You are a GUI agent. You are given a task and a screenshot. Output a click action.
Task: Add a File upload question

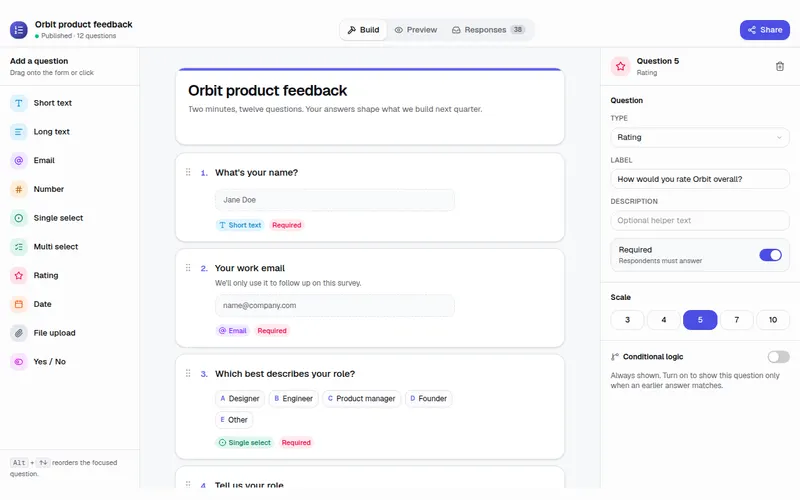coord(69,333)
